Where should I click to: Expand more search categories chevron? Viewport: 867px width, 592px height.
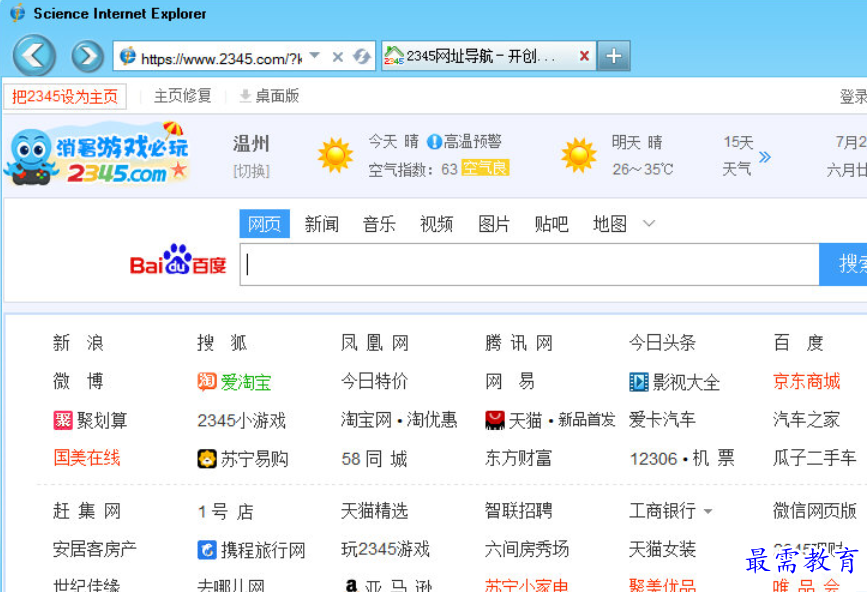click(649, 223)
